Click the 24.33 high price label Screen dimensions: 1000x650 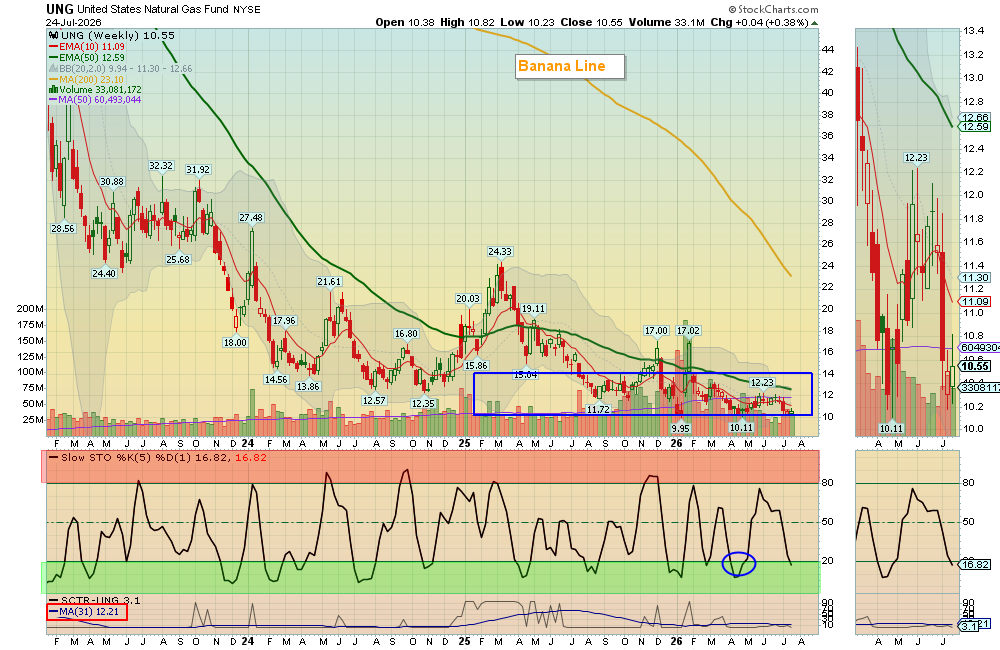tap(500, 252)
